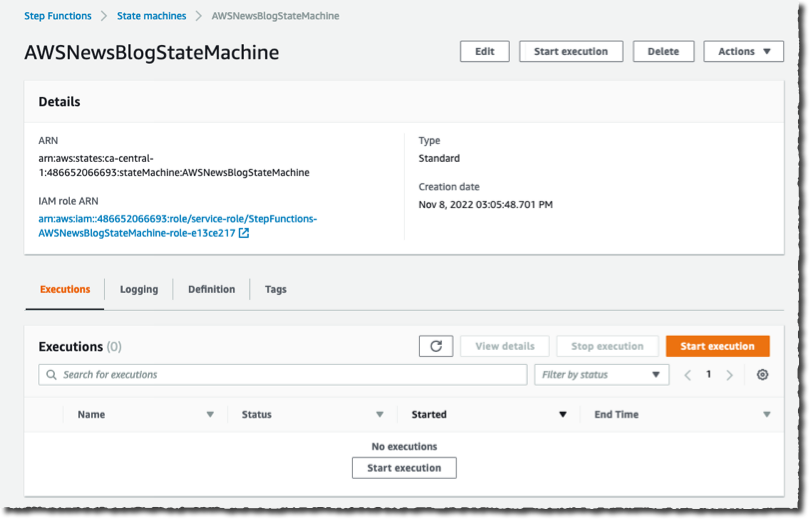
Task: Click the Name column header
Action: click(91, 414)
